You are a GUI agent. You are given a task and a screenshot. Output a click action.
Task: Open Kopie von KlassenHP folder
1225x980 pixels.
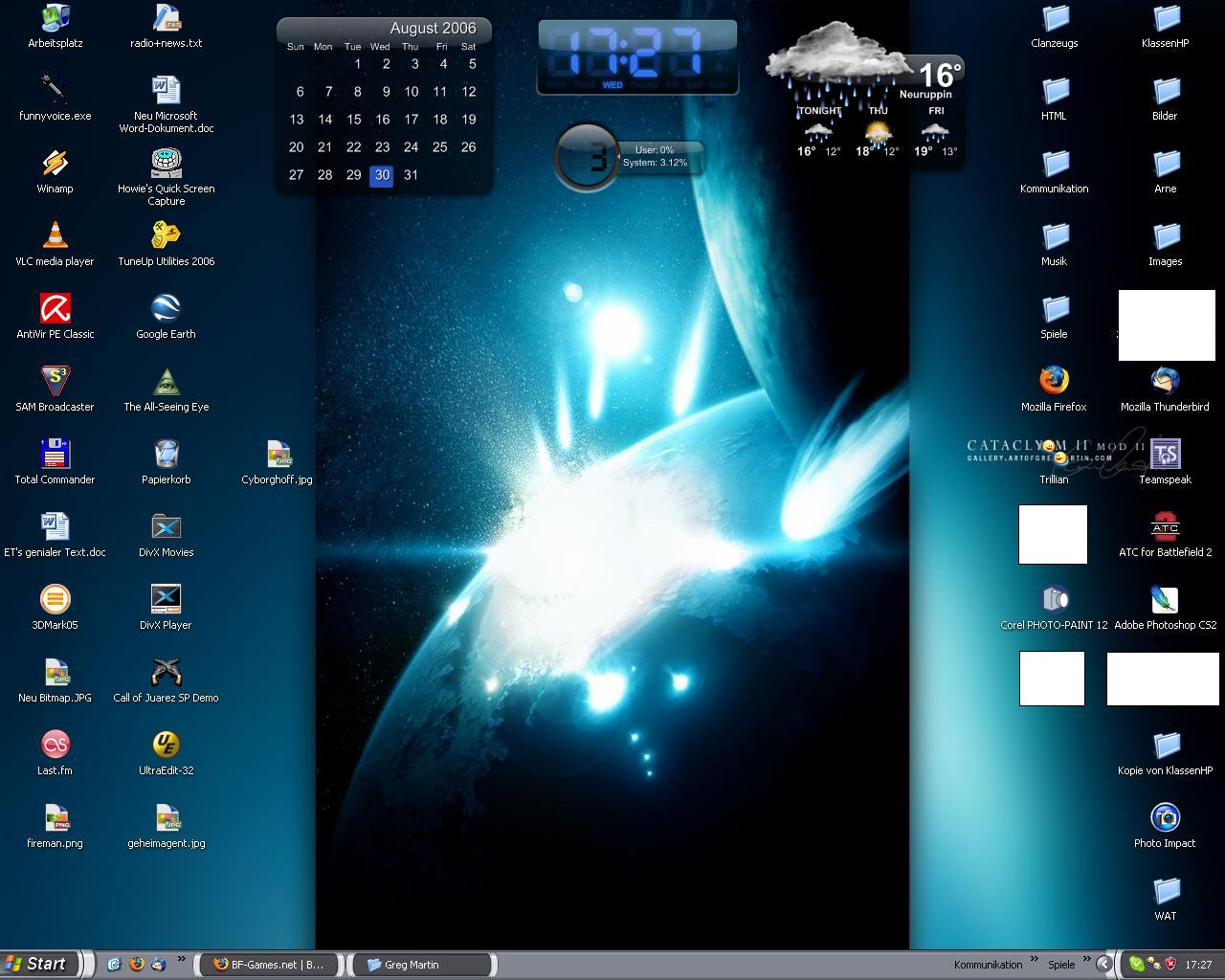pyautogui.click(x=1165, y=753)
